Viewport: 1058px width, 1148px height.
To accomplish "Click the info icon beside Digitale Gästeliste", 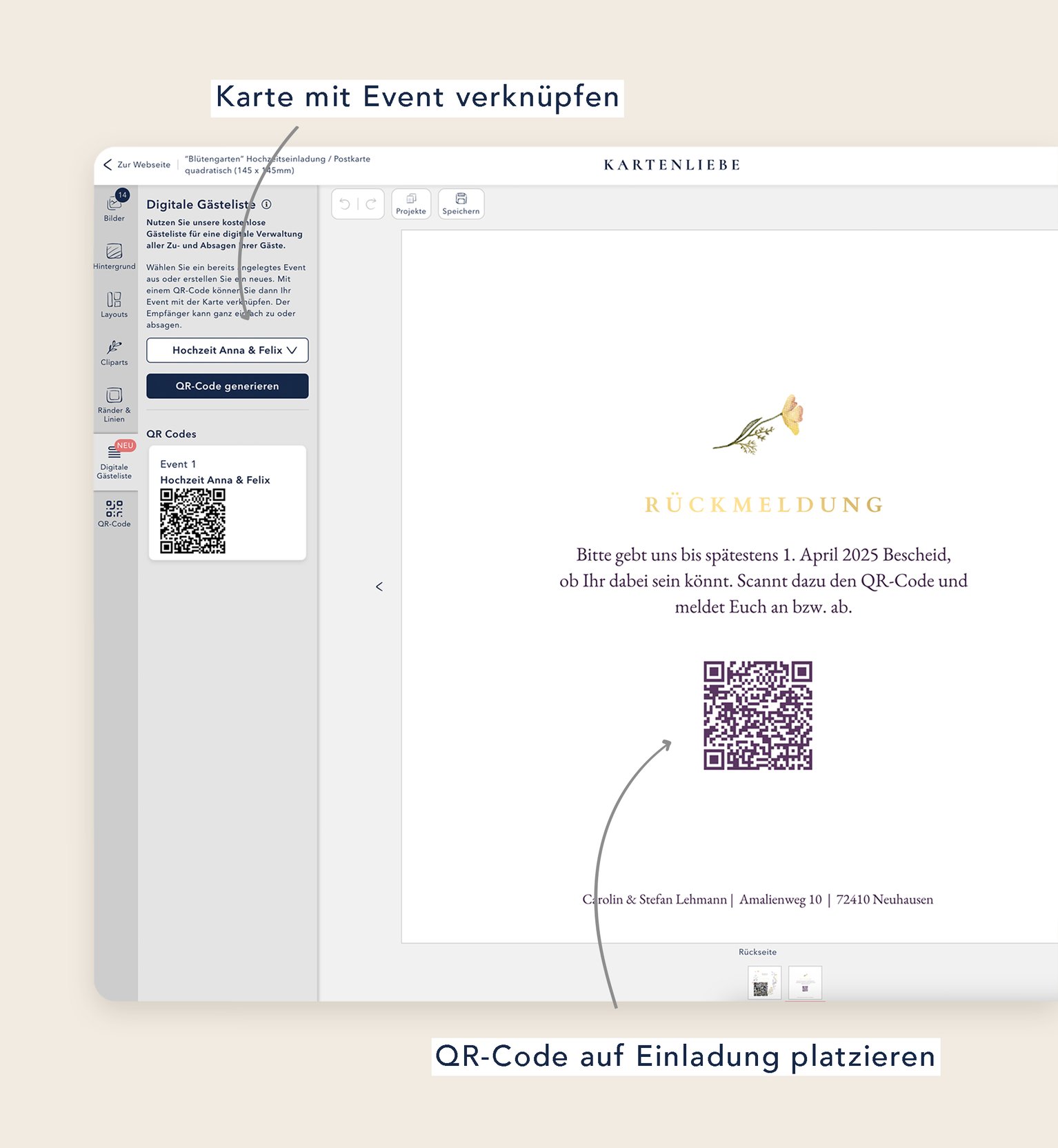I will click(x=266, y=204).
